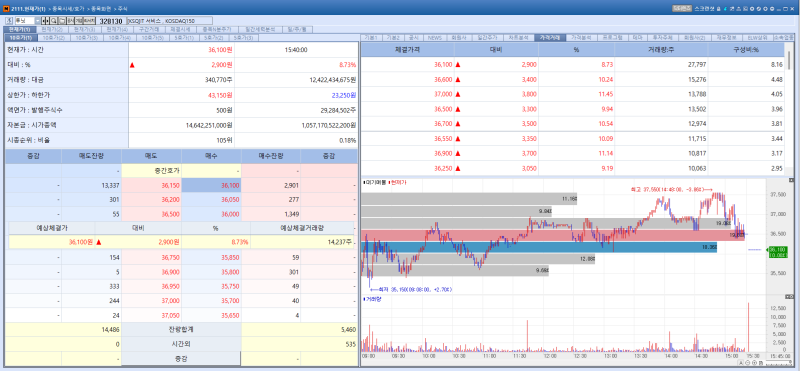
Task: Click the 시간외 label cell
Action: 182,344
